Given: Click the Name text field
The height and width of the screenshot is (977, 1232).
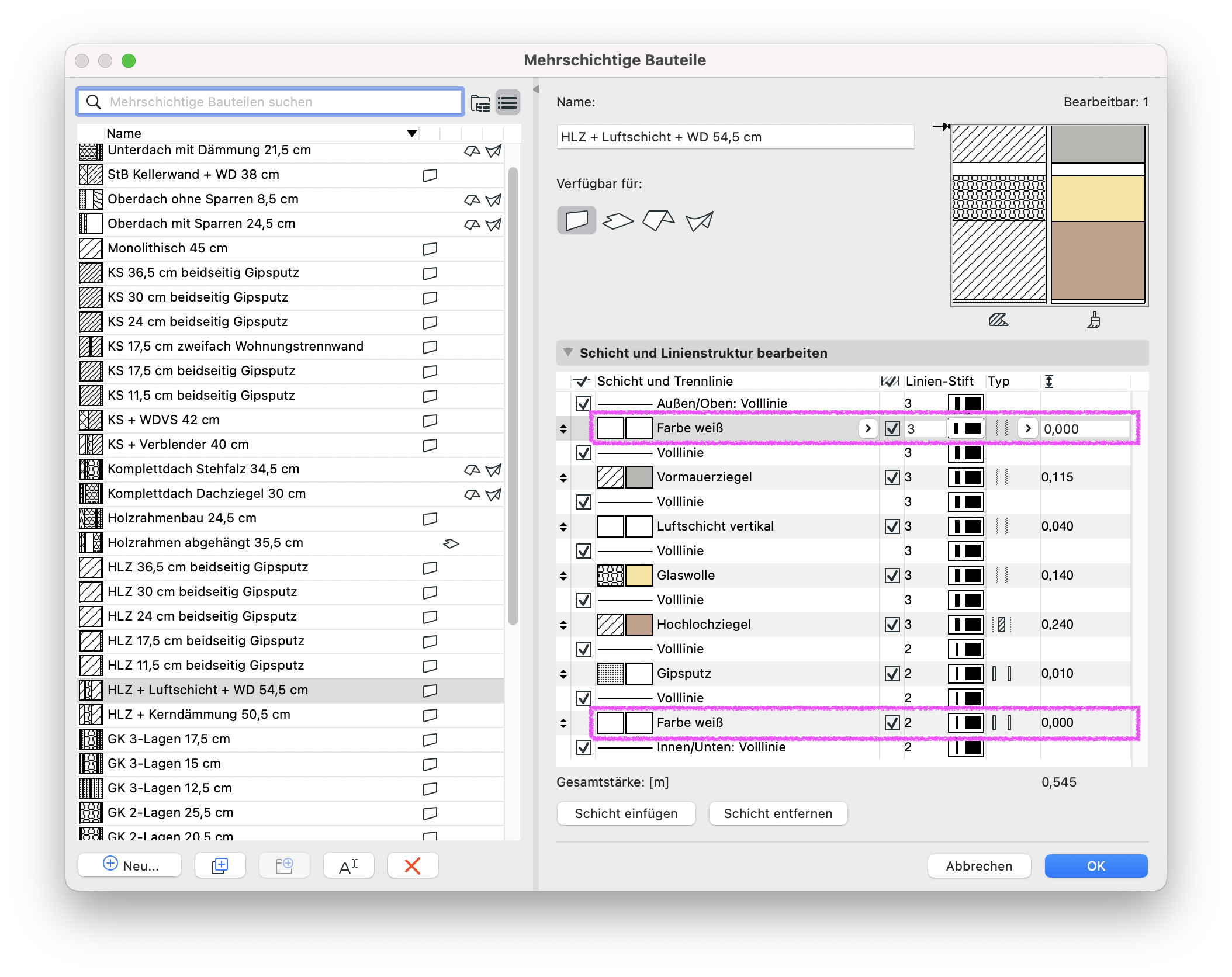Looking at the screenshot, I should 735,137.
